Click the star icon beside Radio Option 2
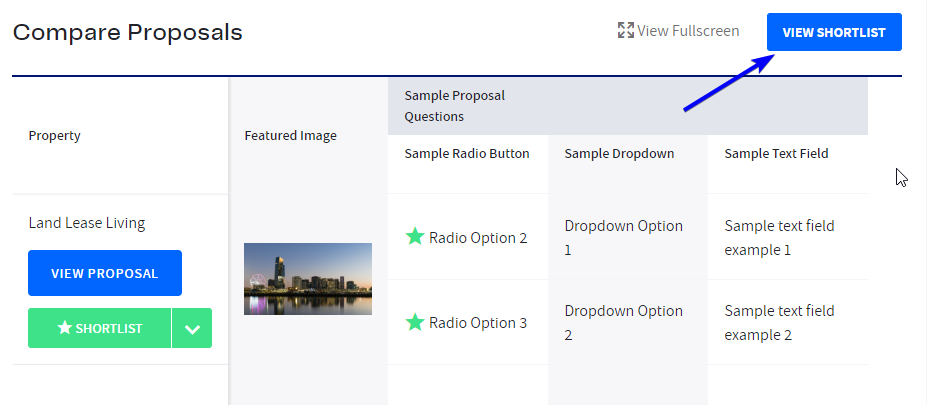Viewport: 927px width, 405px height. tap(414, 237)
